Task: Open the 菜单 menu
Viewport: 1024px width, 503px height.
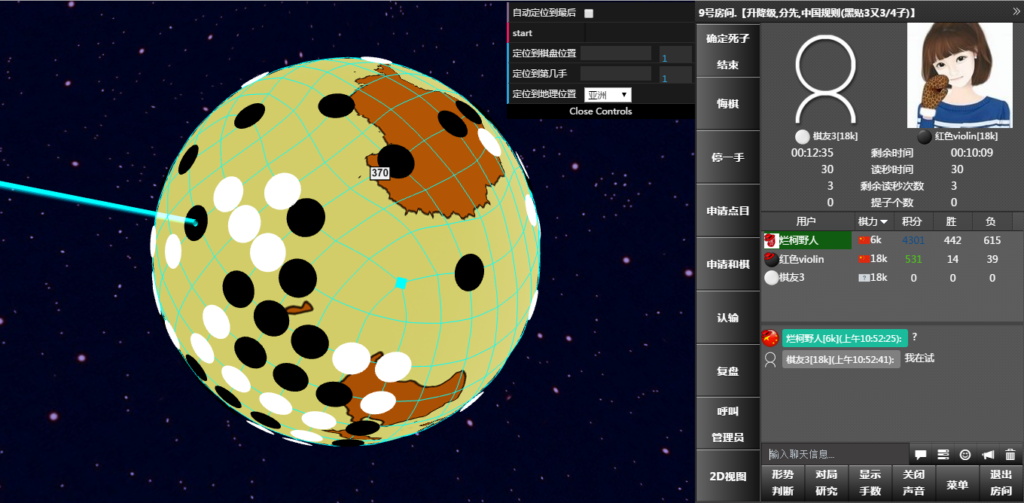Action: tap(958, 484)
